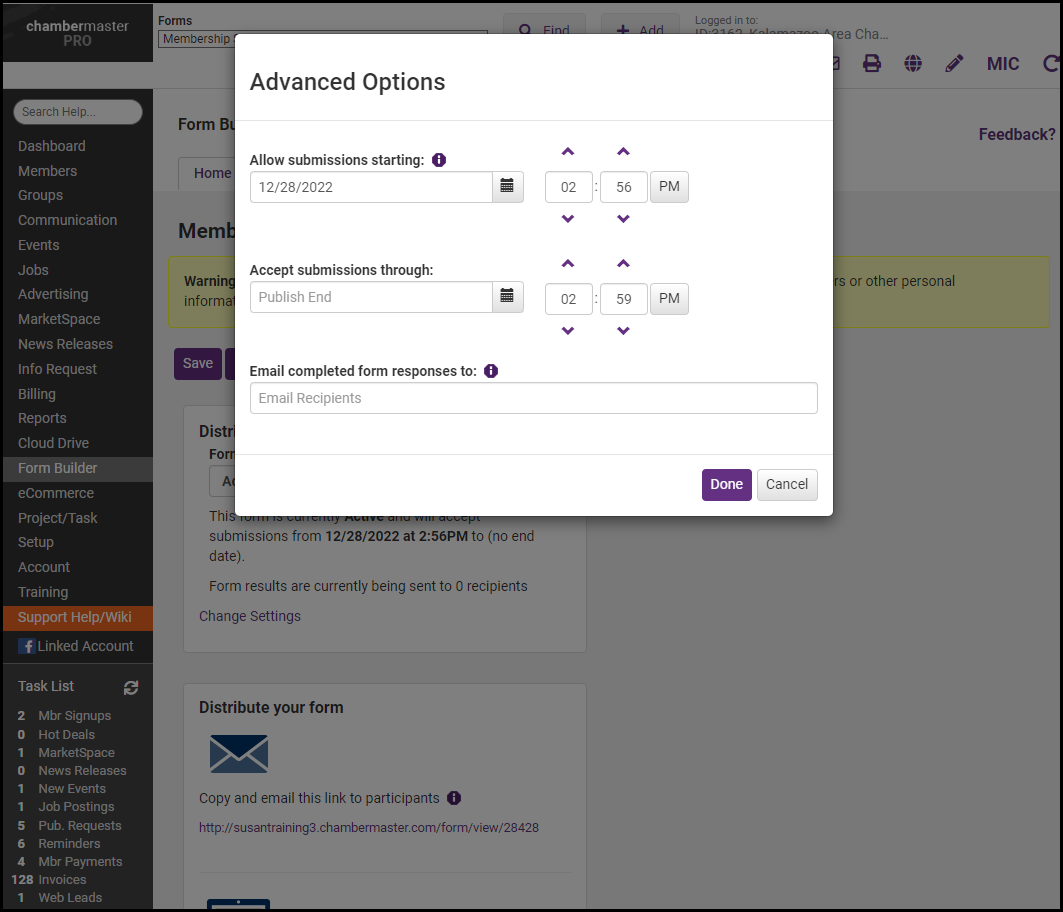Increase the end time minutes
This screenshot has height=912, width=1063.
coord(623,264)
